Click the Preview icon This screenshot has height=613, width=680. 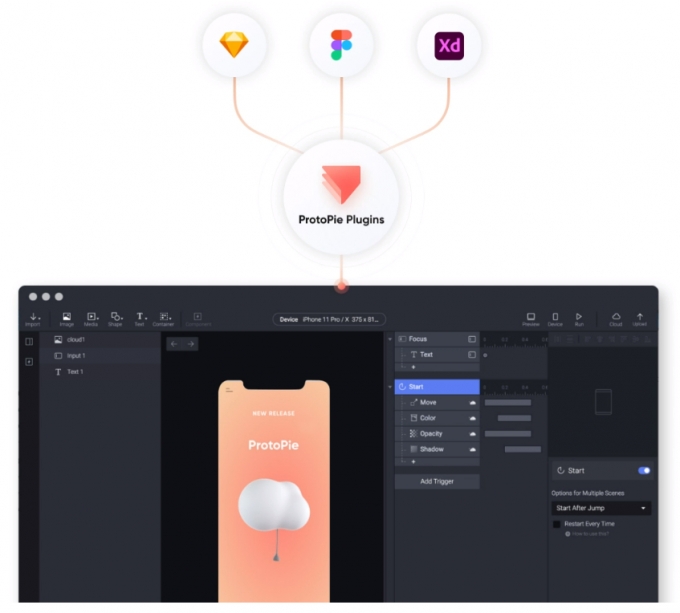tap(531, 319)
